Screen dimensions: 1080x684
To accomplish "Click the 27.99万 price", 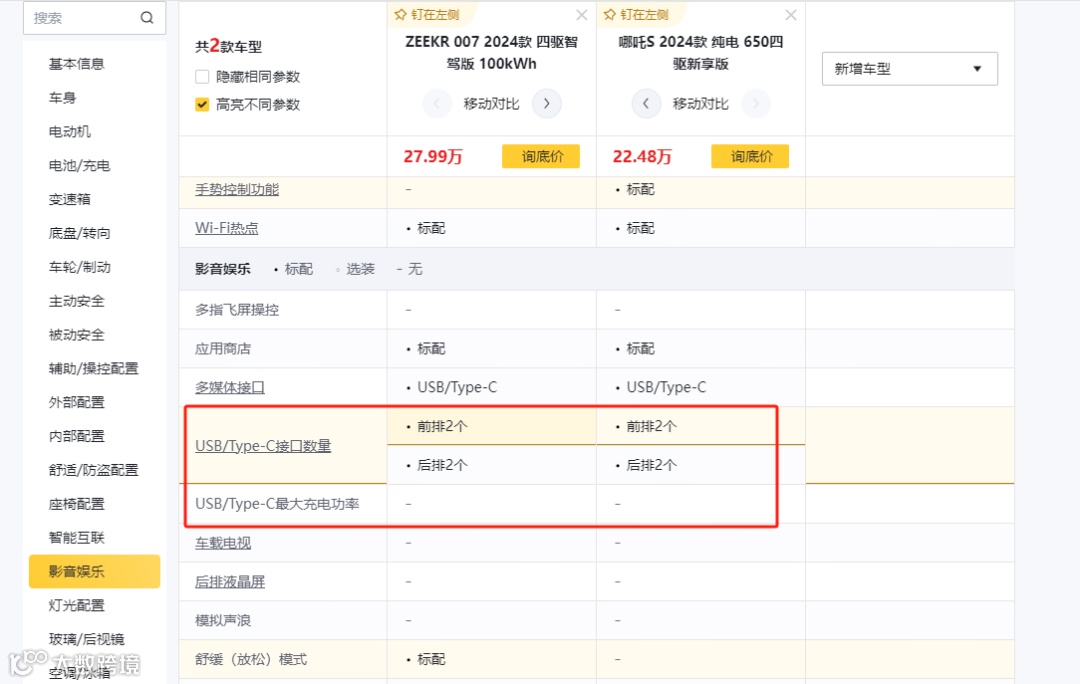I will pos(433,156).
